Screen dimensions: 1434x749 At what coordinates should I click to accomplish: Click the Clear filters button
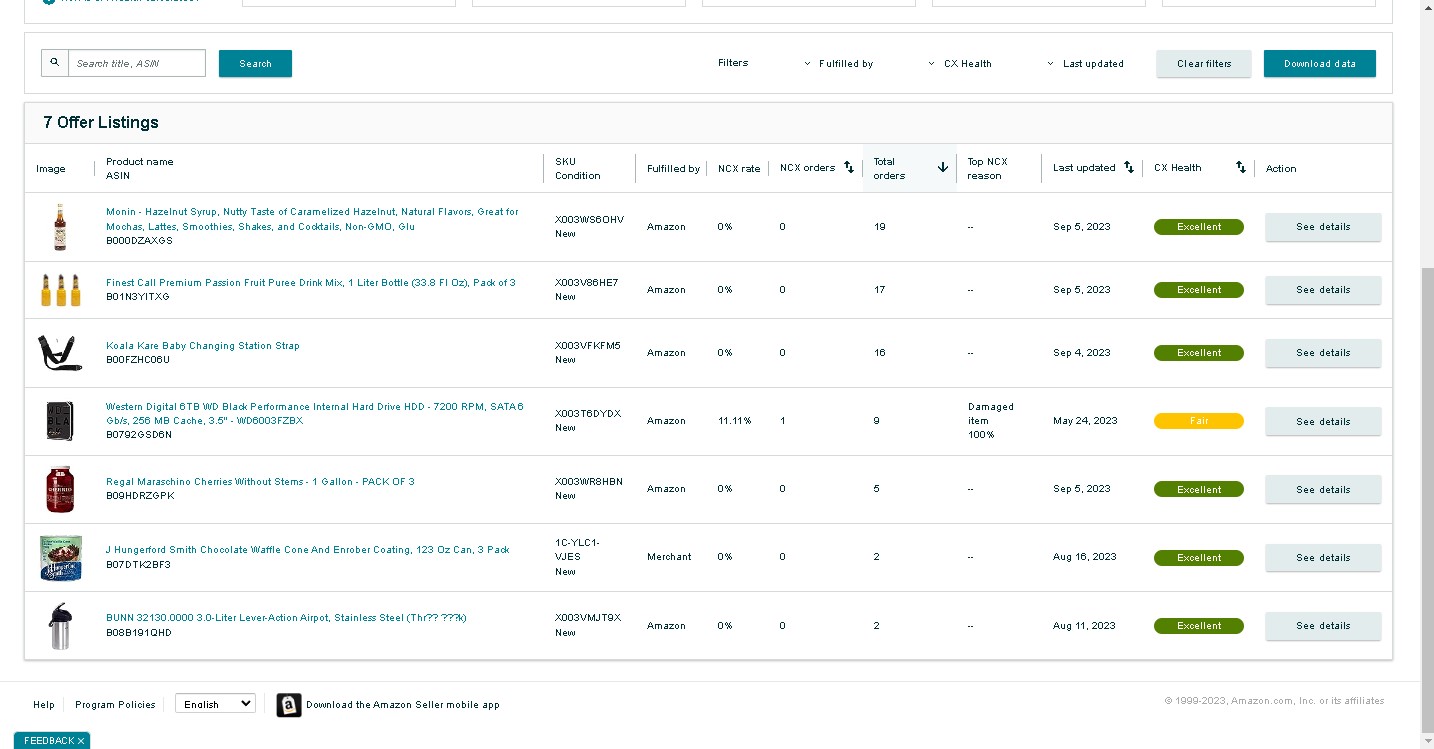point(1204,64)
